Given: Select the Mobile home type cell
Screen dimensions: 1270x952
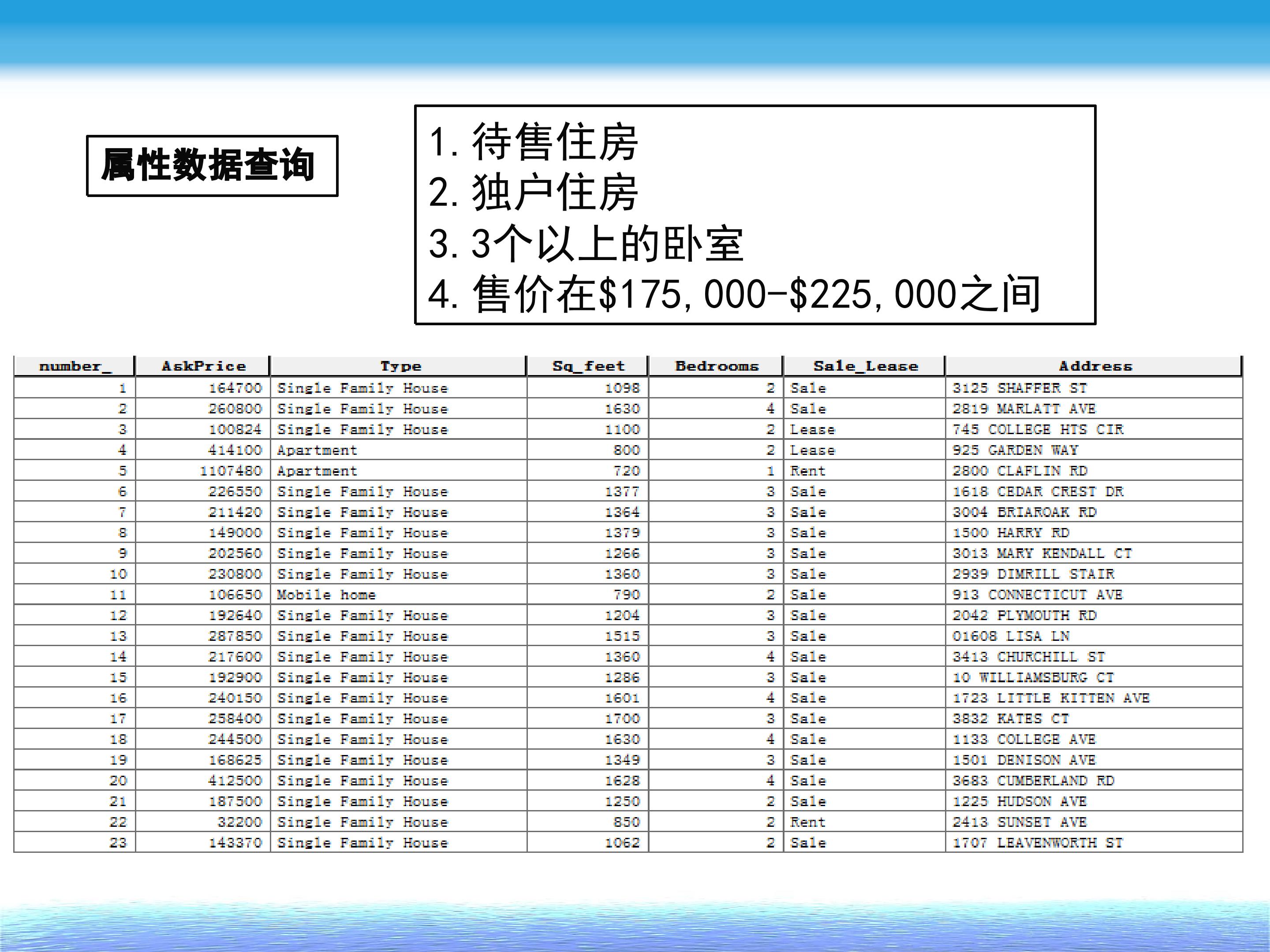Looking at the screenshot, I should pyautogui.click(x=399, y=595).
